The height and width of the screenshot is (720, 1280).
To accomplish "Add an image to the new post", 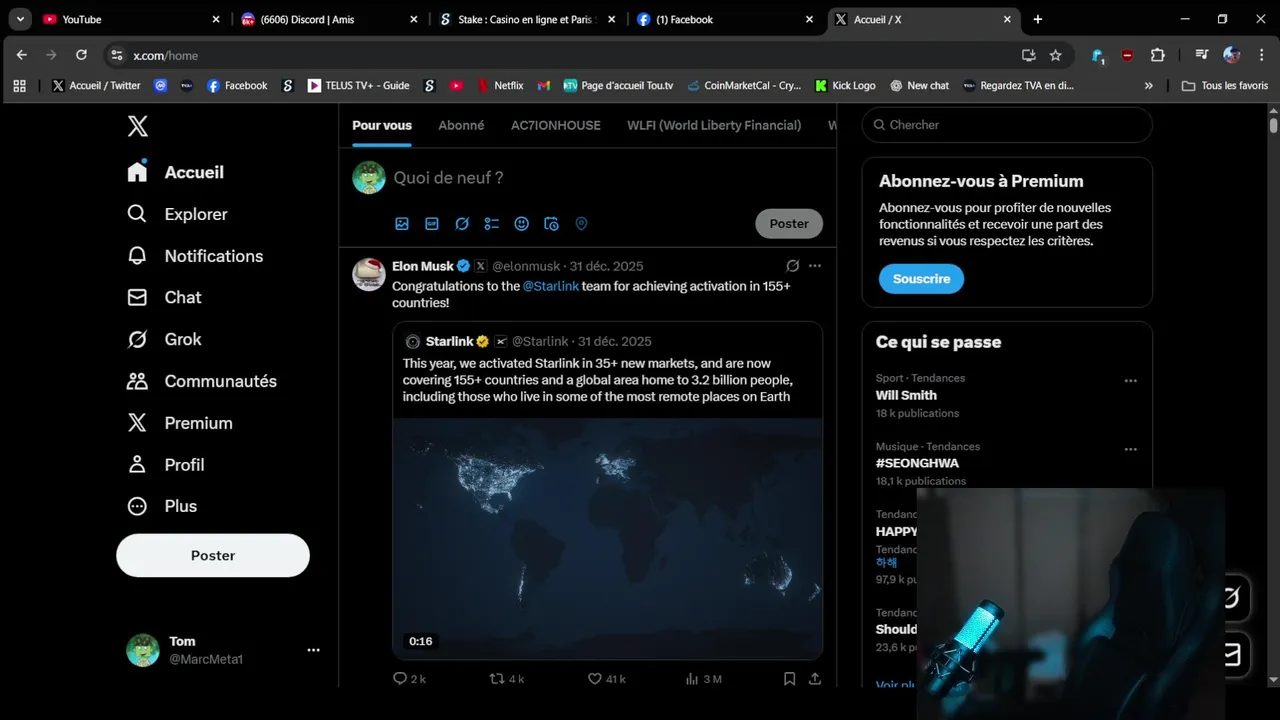I will [402, 224].
